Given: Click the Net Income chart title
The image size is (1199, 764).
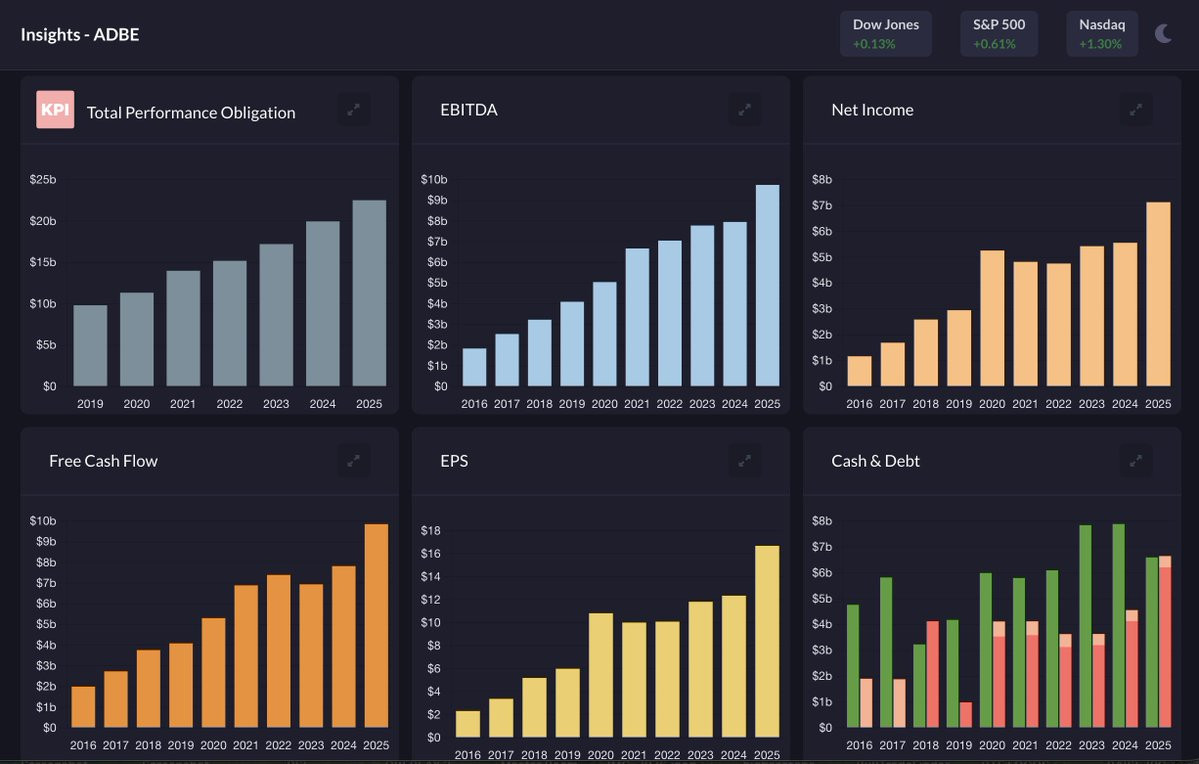Looking at the screenshot, I should [872, 110].
